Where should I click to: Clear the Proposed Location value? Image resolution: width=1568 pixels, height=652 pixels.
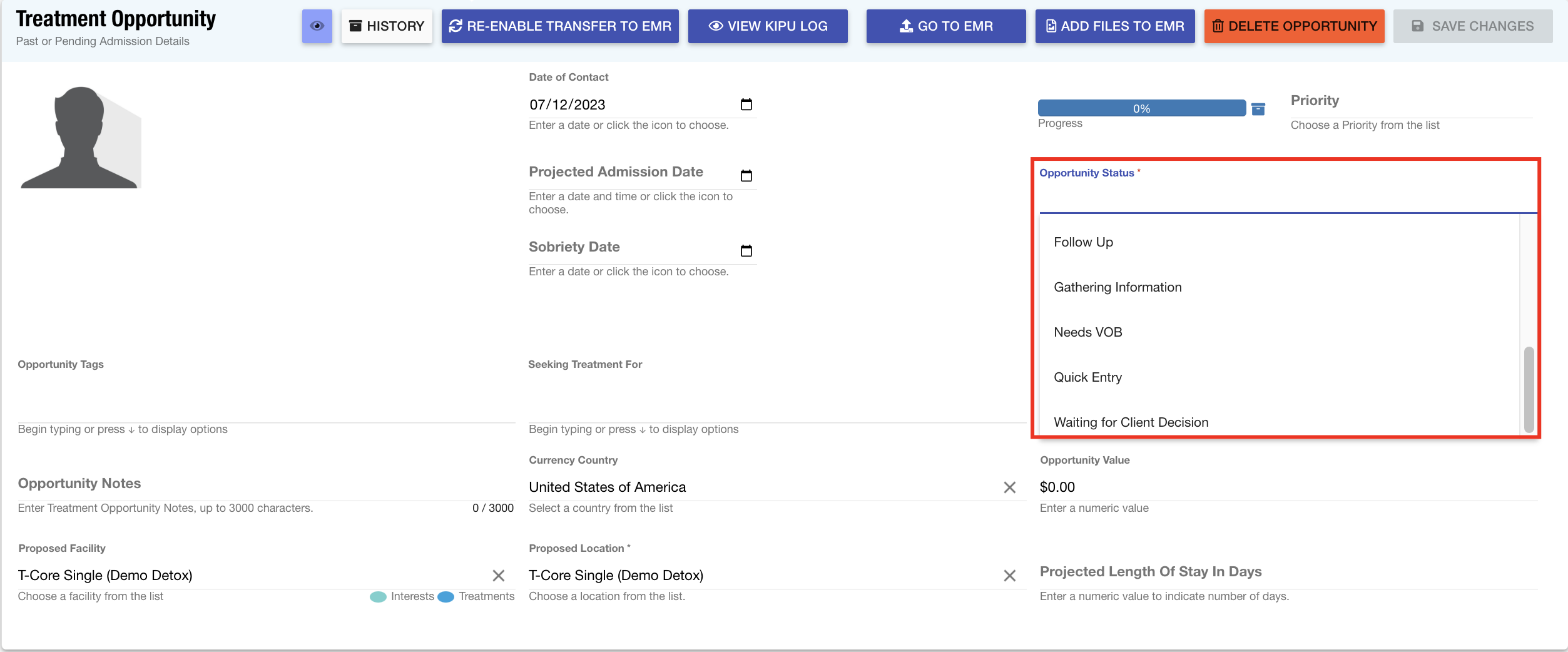coord(1009,576)
